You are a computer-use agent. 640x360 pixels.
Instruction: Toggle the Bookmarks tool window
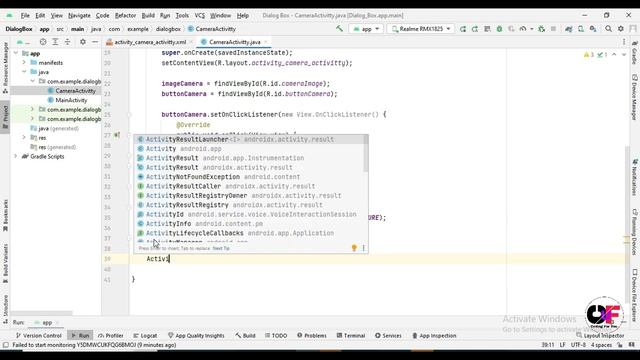click(5, 215)
